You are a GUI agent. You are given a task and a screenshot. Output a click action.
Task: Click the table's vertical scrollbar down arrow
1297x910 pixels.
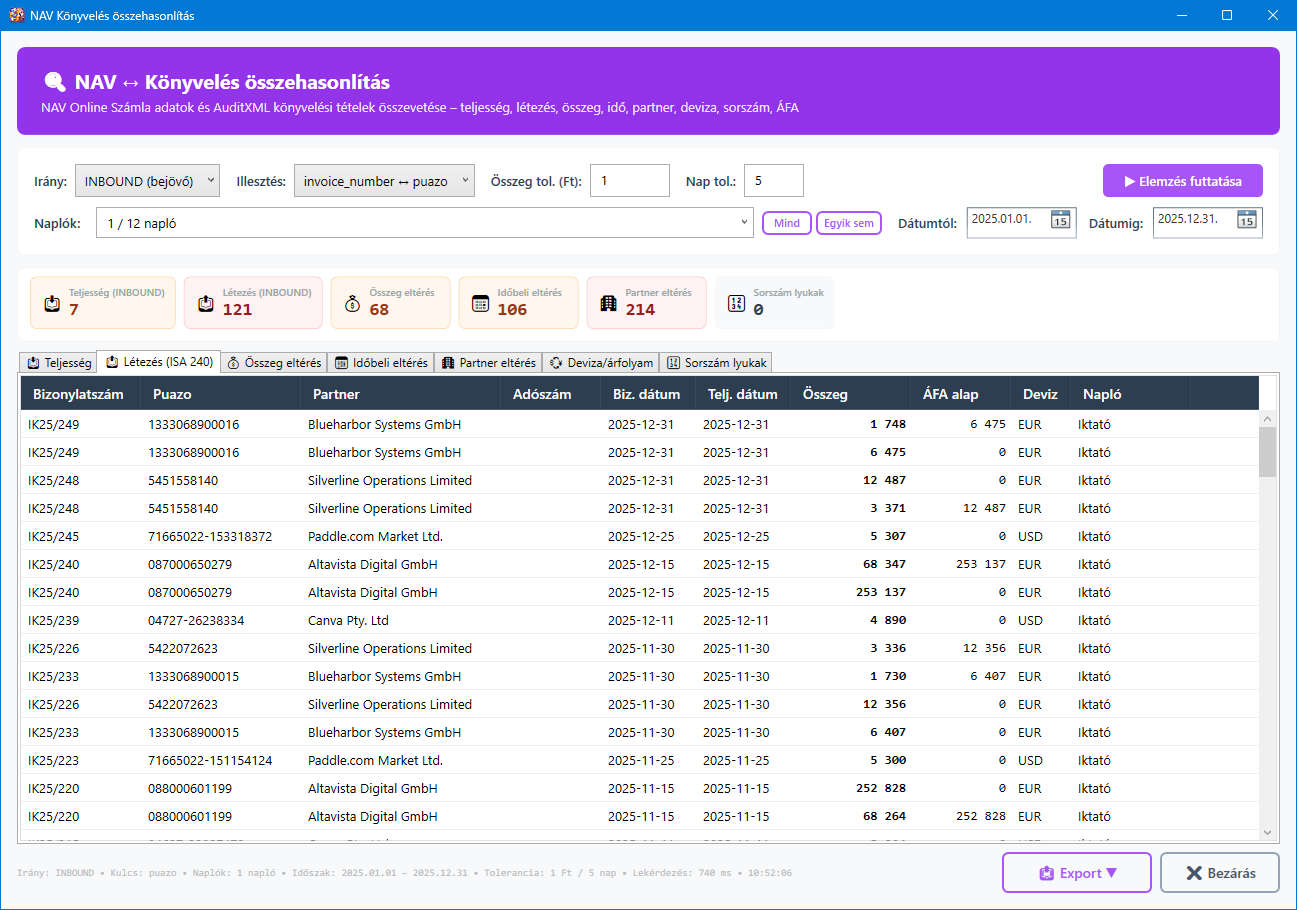tap(1268, 832)
